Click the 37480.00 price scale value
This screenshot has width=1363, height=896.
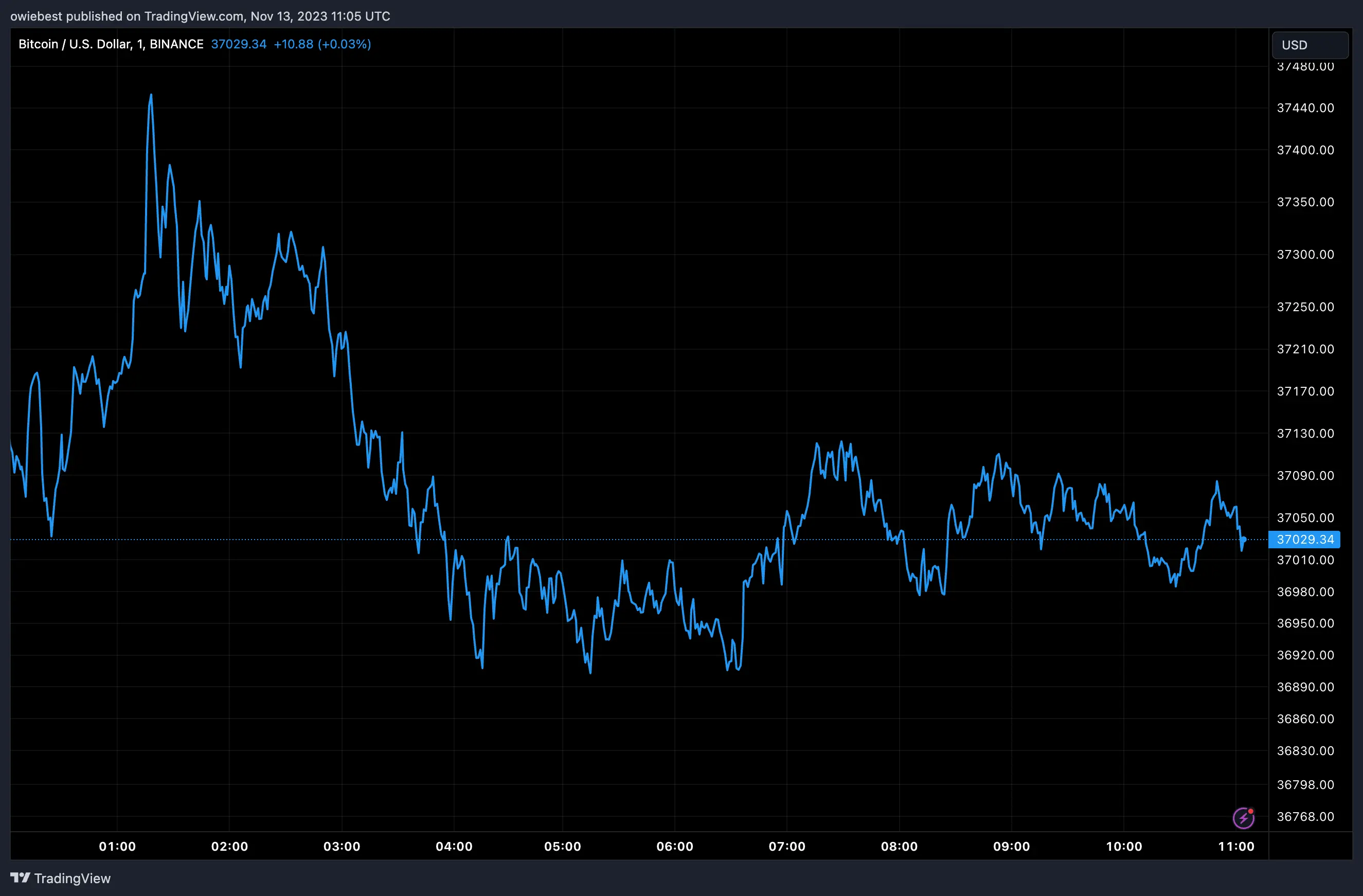[x=1306, y=66]
